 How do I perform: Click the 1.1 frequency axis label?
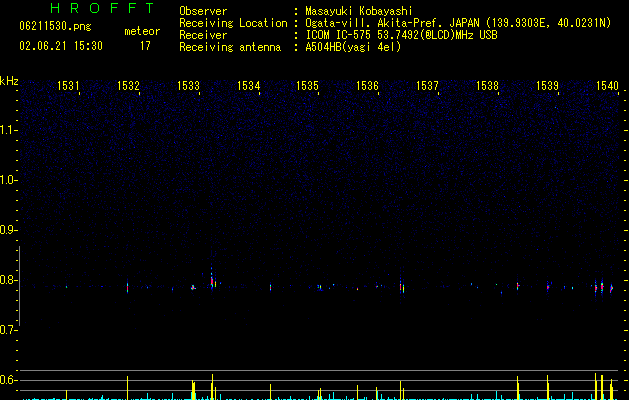8,130
